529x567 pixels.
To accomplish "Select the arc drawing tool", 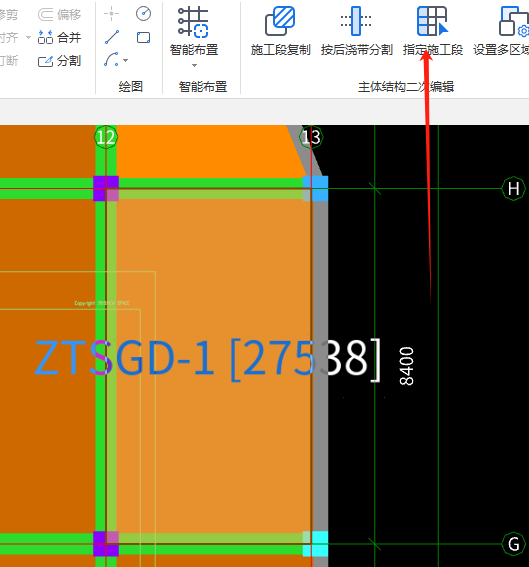I will 111,59.
